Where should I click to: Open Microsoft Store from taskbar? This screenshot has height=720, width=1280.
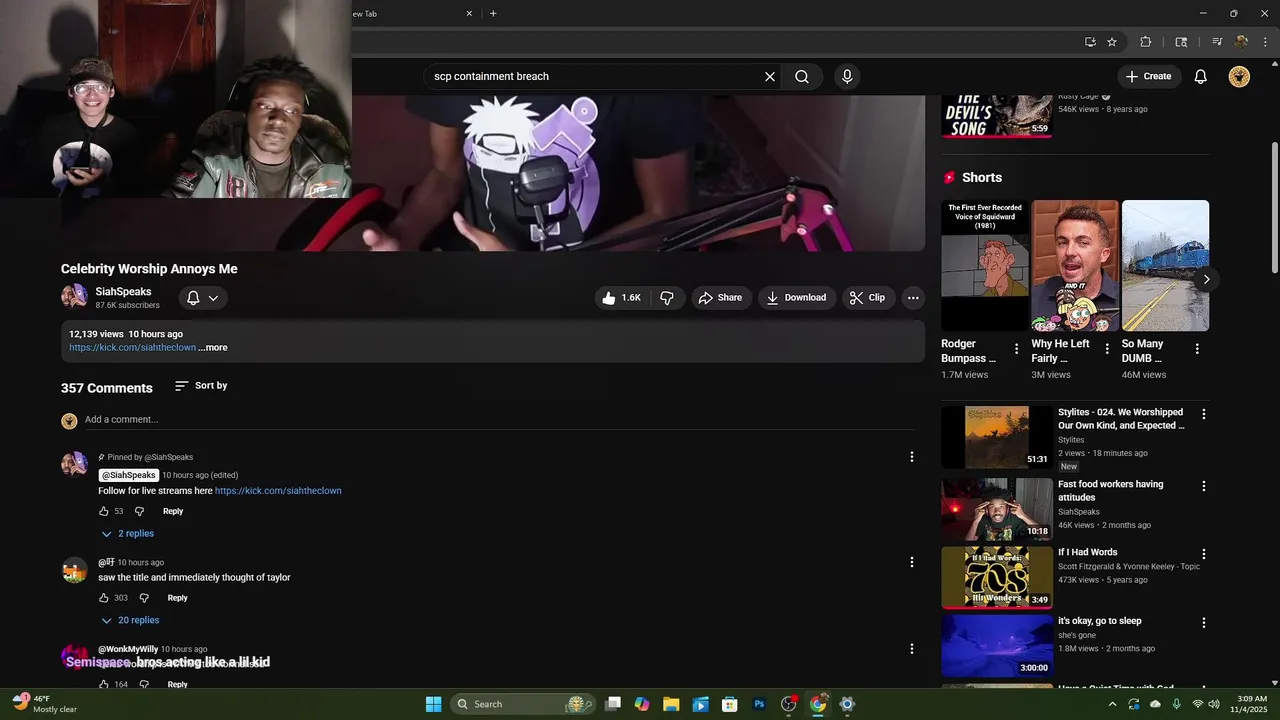[x=730, y=704]
